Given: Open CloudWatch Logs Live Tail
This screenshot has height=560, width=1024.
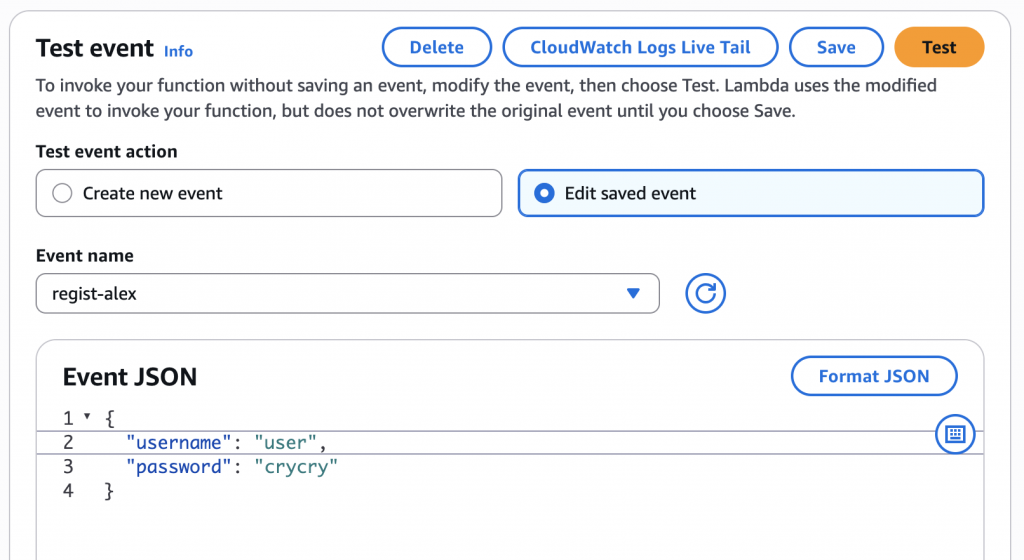Looking at the screenshot, I should point(640,47).
